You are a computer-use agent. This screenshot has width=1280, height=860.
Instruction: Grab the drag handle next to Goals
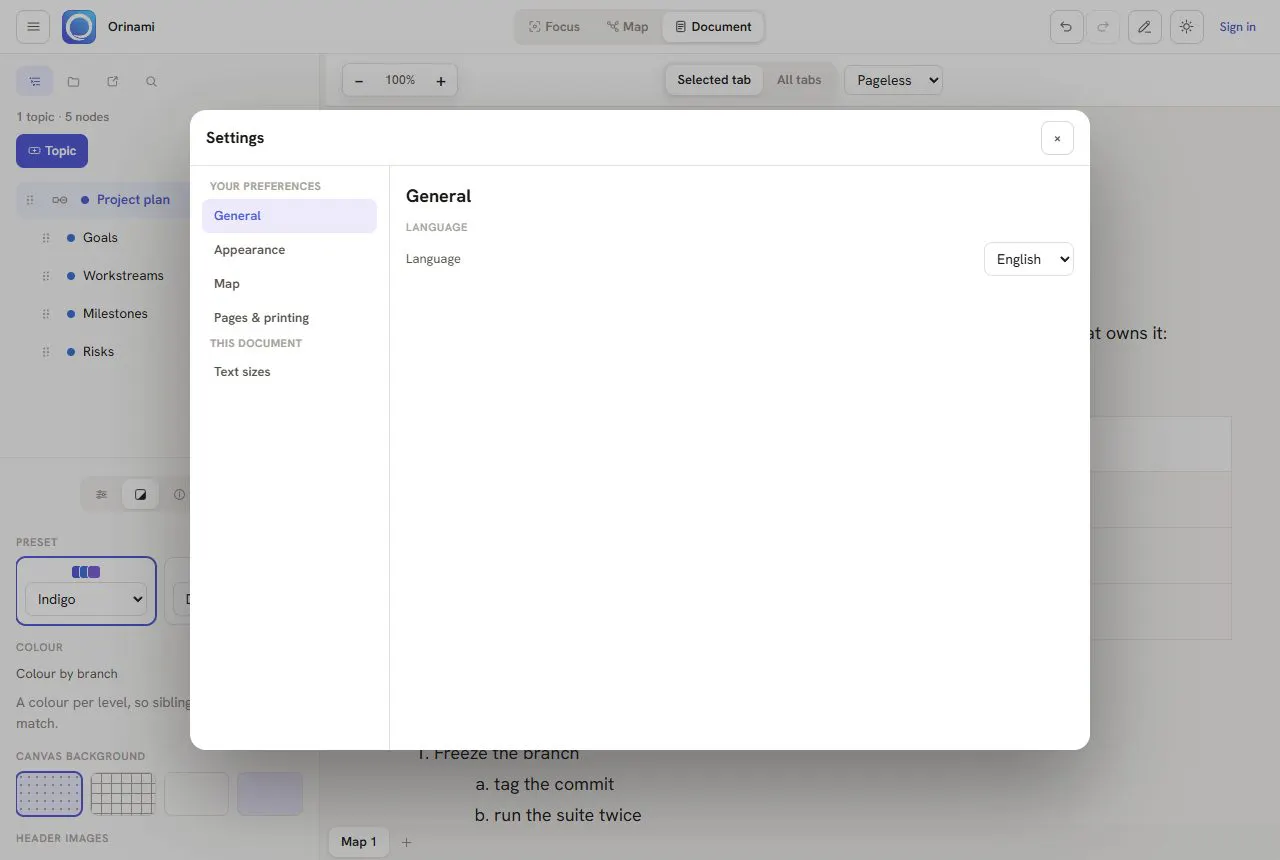(x=46, y=238)
